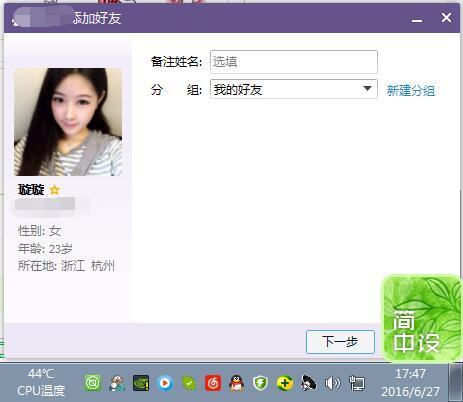Open NetEase Cloud Music red tray icon

coord(213,383)
